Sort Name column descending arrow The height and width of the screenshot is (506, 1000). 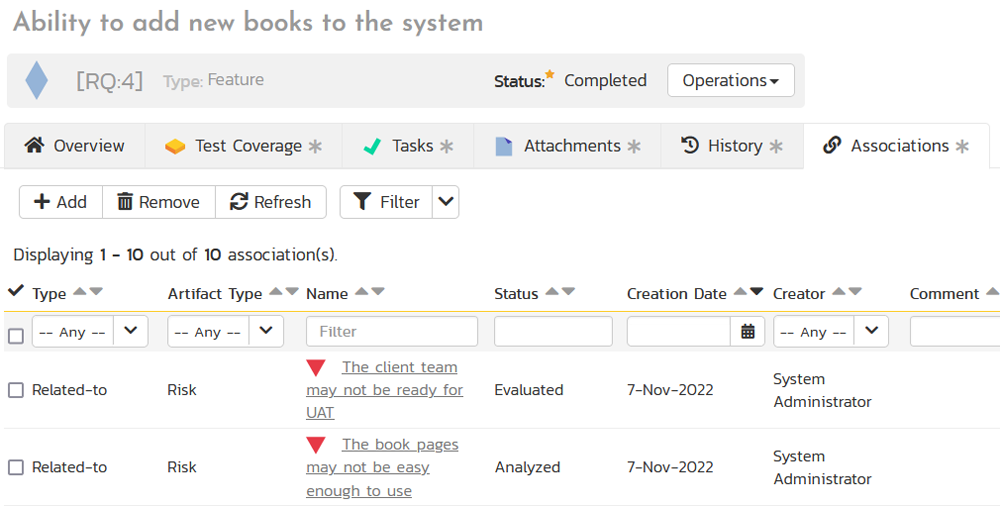click(378, 292)
